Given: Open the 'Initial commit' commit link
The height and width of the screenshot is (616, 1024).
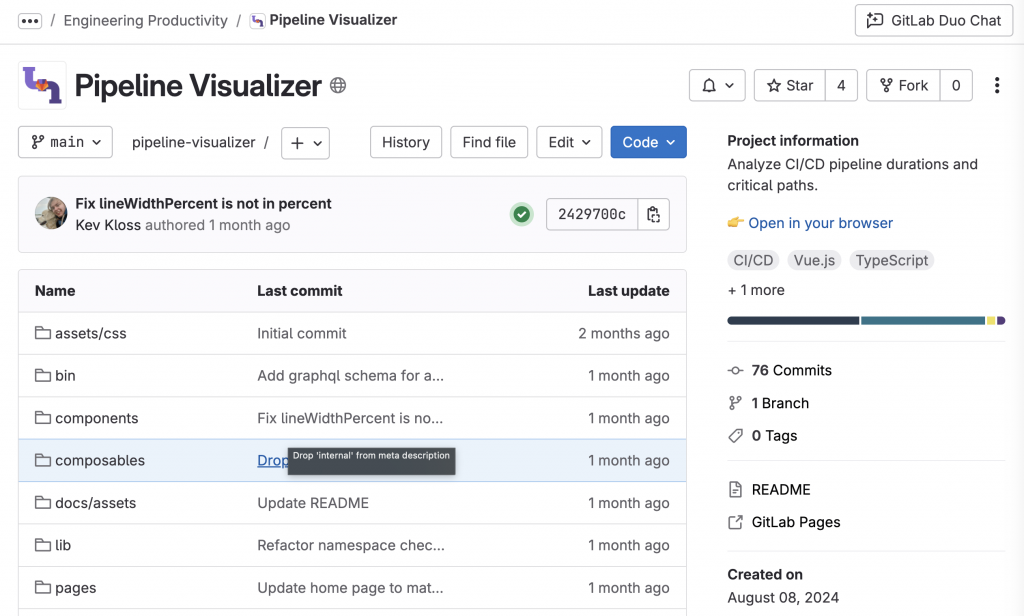Looking at the screenshot, I should [302, 334].
